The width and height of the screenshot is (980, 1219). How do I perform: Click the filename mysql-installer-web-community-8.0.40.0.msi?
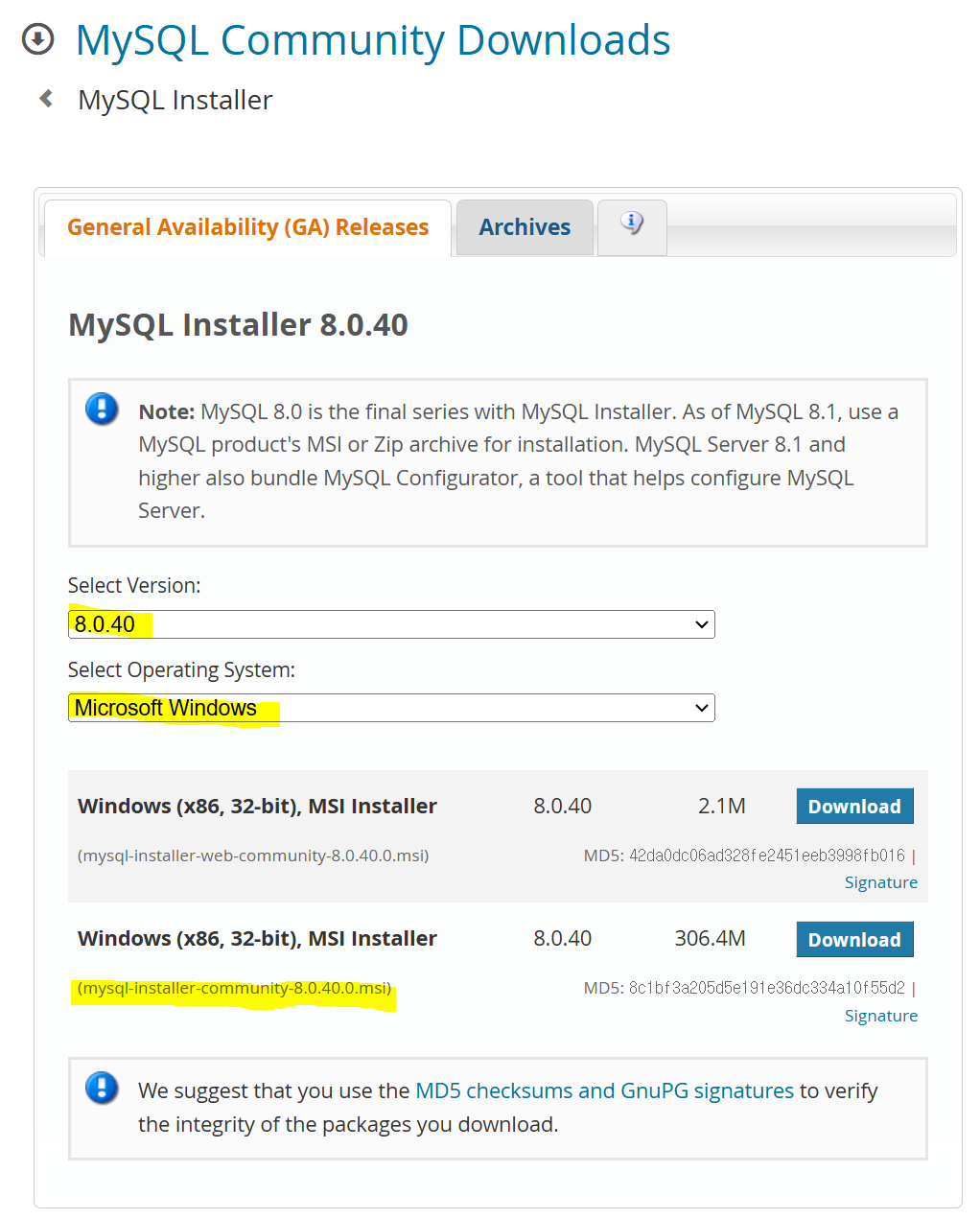[x=253, y=856]
